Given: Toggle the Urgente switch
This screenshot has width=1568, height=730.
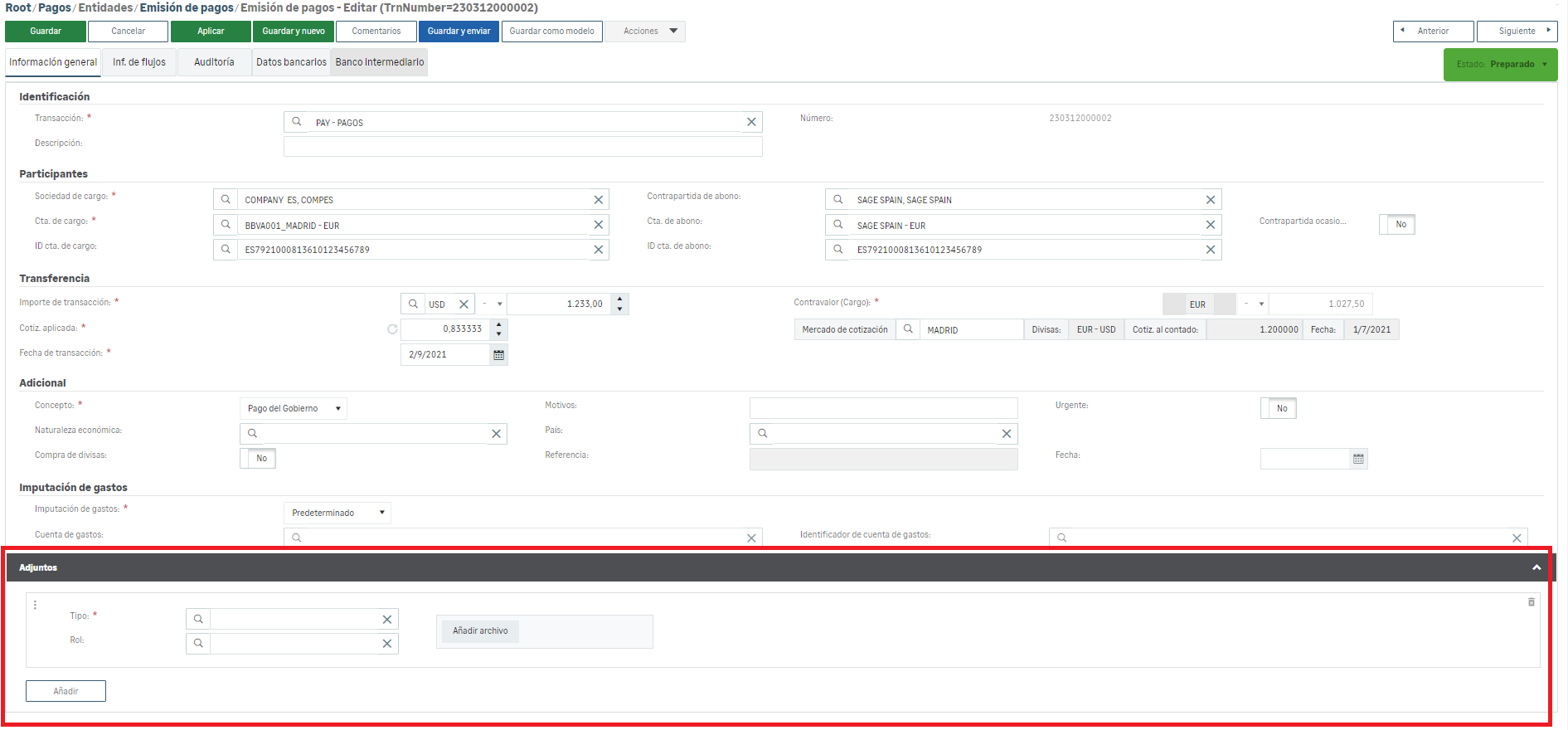Looking at the screenshot, I should pyautogui.click(x=1278, y=408).
